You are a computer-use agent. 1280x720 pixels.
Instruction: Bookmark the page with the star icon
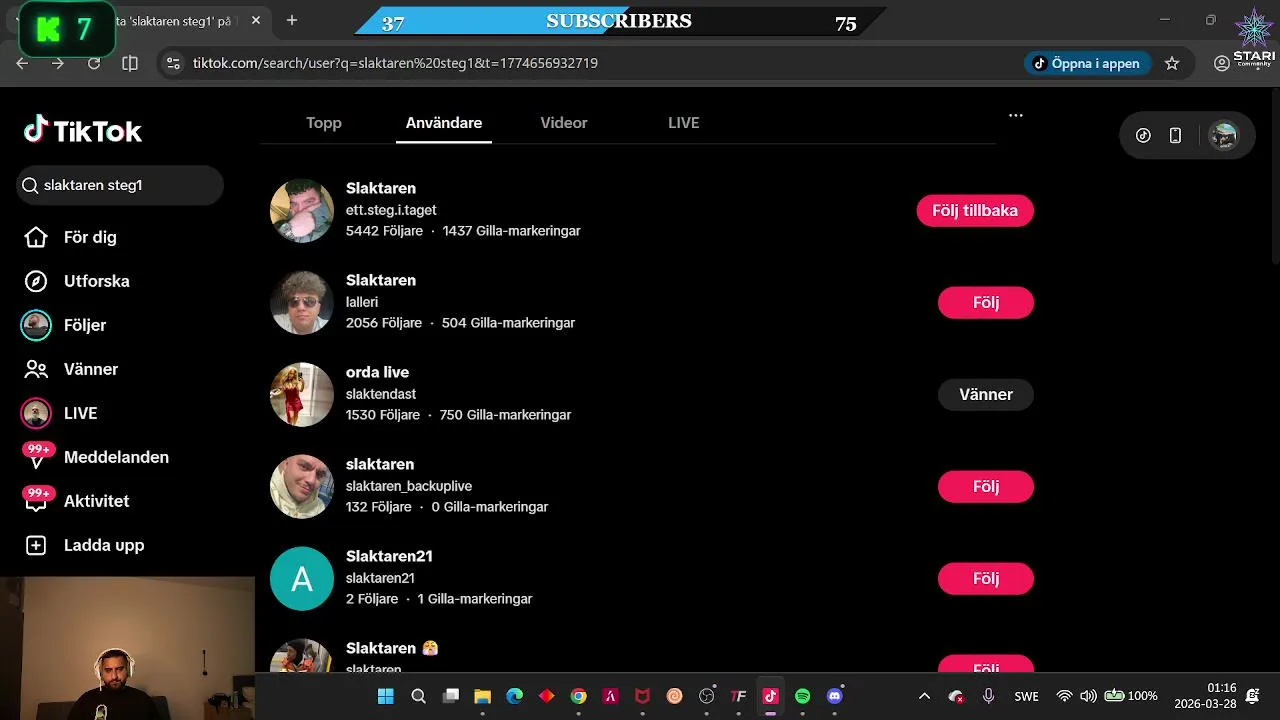tap(1172, 63)
